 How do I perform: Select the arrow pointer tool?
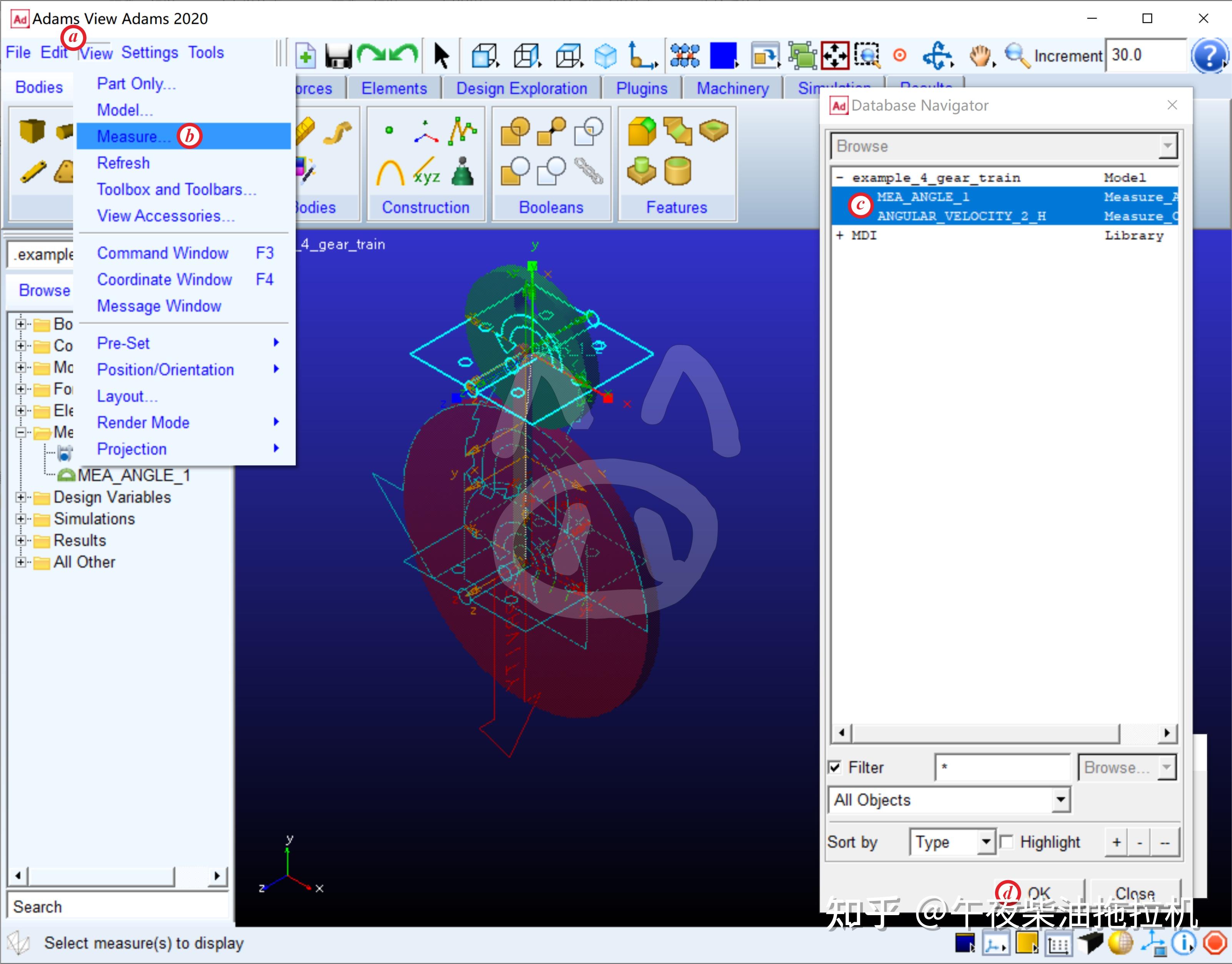click(x=441, y=55)
